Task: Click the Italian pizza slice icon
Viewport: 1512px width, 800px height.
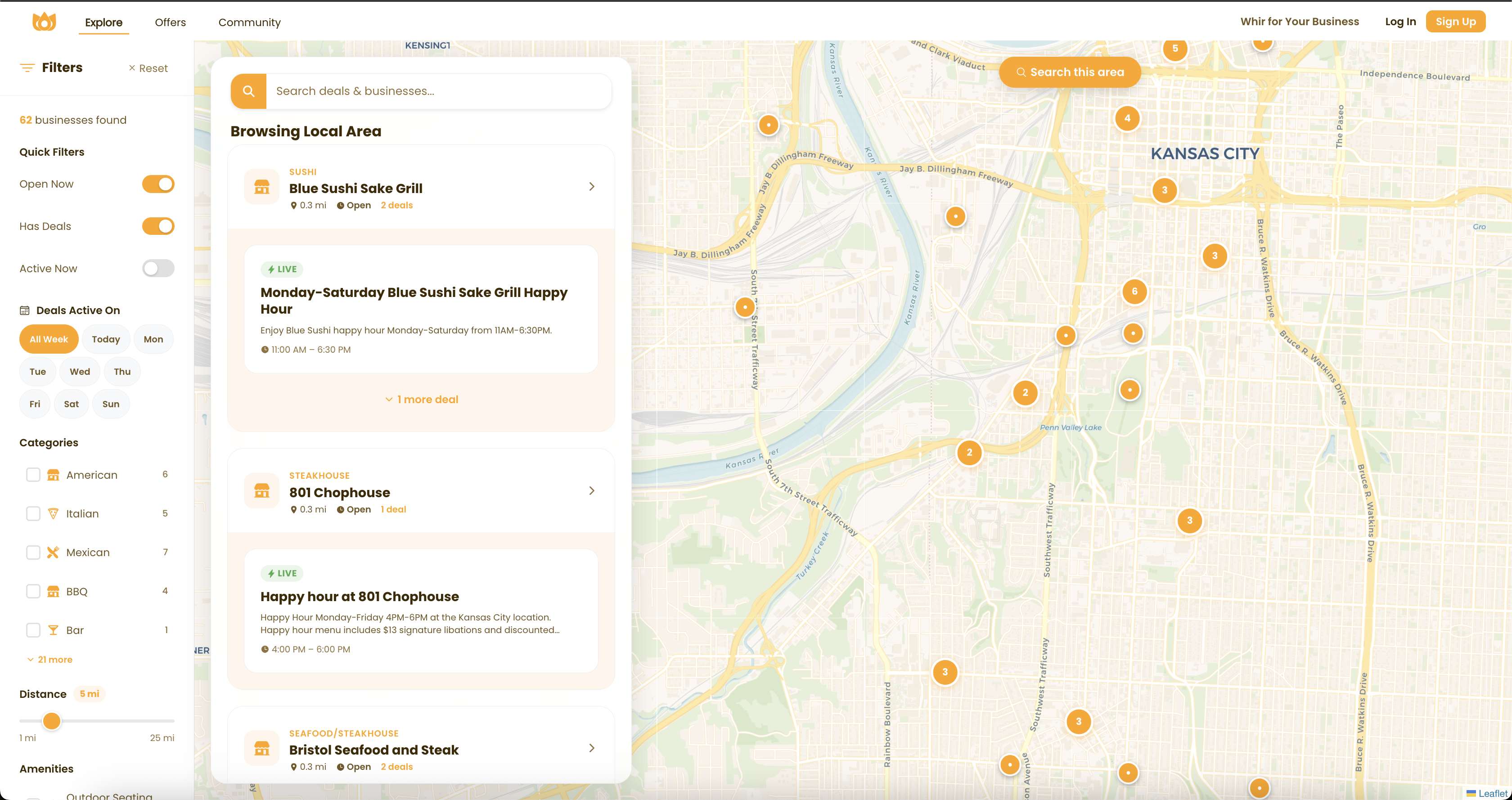Action: (x=53, y=513)
